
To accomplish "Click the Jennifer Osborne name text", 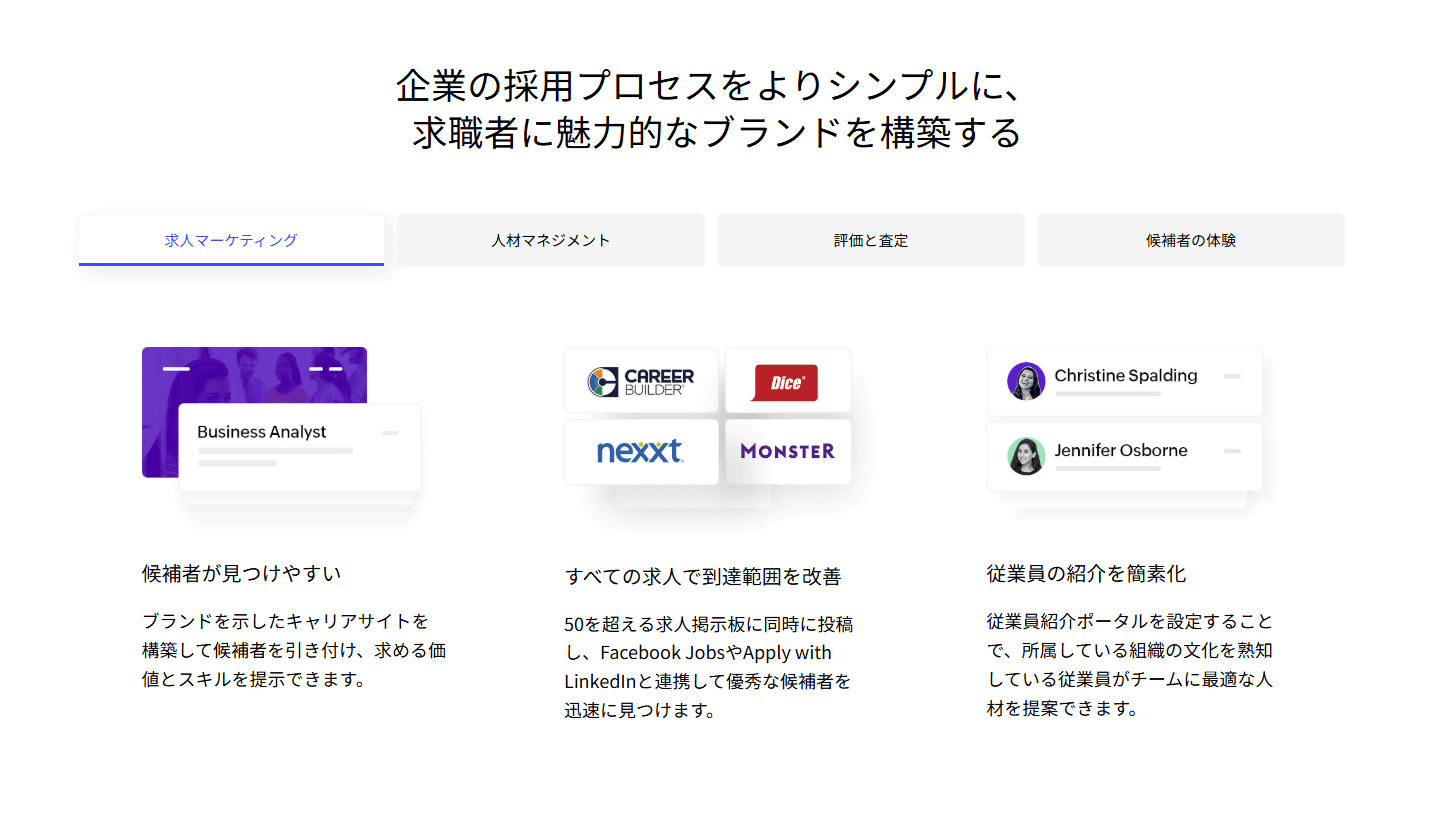I will click(1121, 451).
